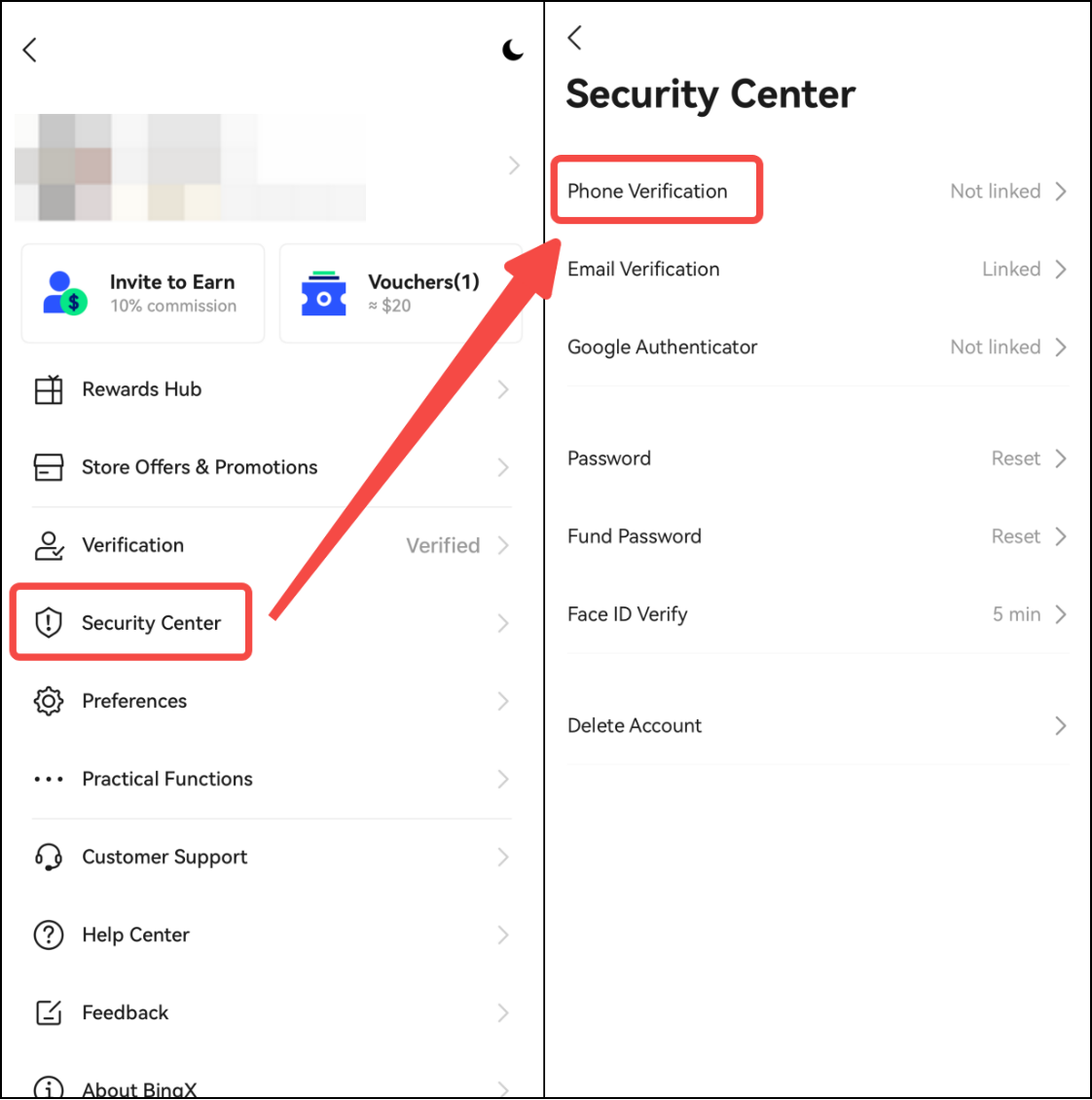Expand Phone Verification Not linked chevron
The width and height of the screenshot is (1092, 1100).
click(x=1061, y=192)
